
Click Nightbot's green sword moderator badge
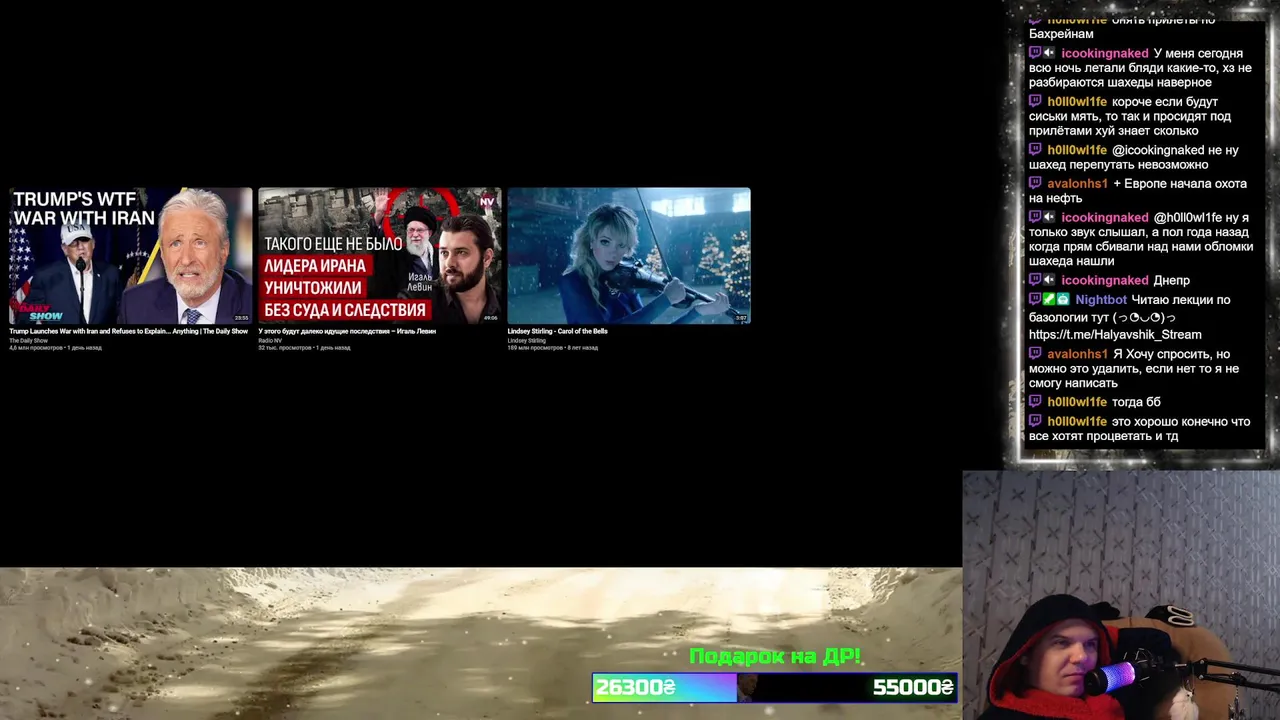point(1049,300)
